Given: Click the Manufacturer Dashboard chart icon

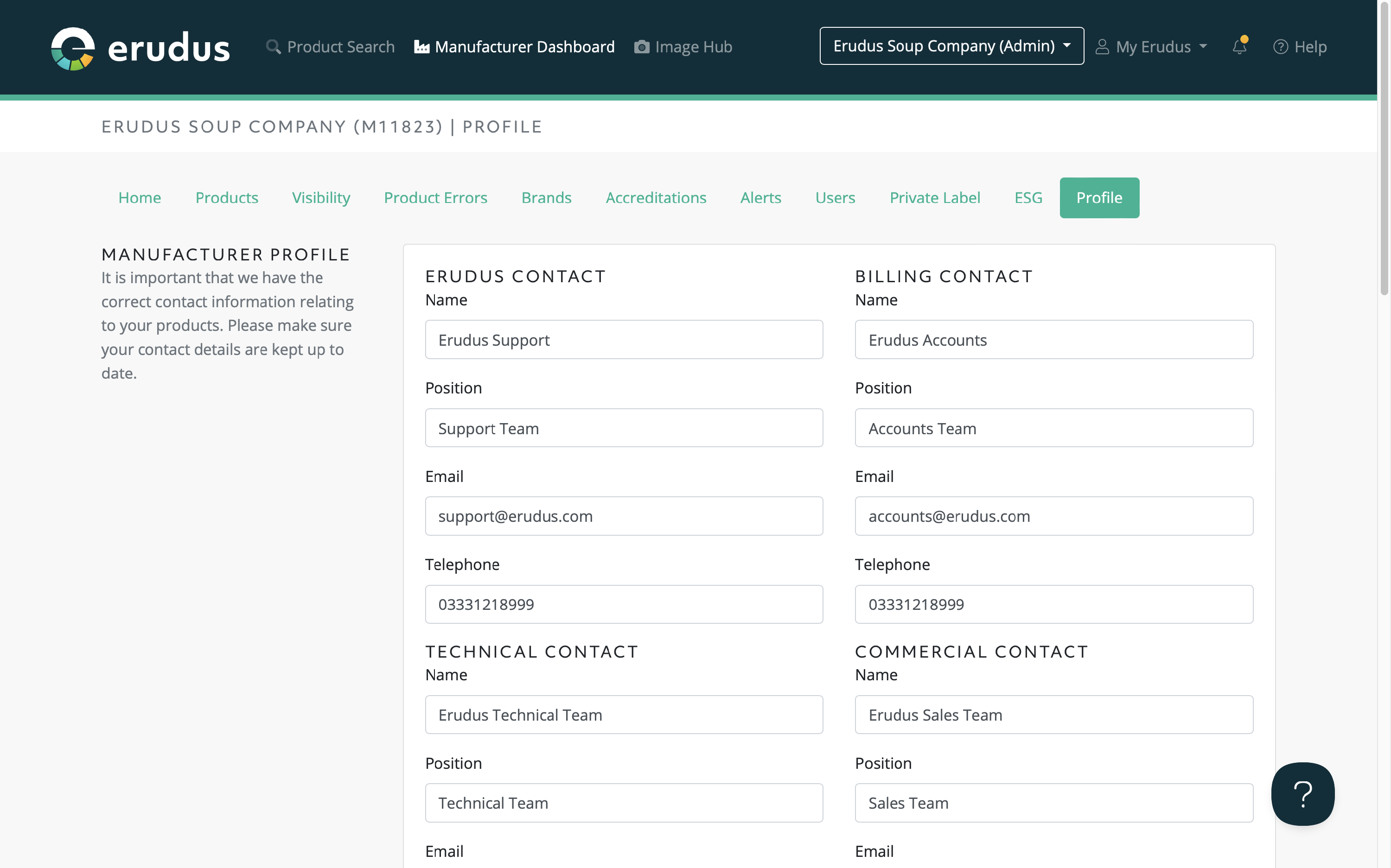Looking at the screenshot, I should pos(421,46).
